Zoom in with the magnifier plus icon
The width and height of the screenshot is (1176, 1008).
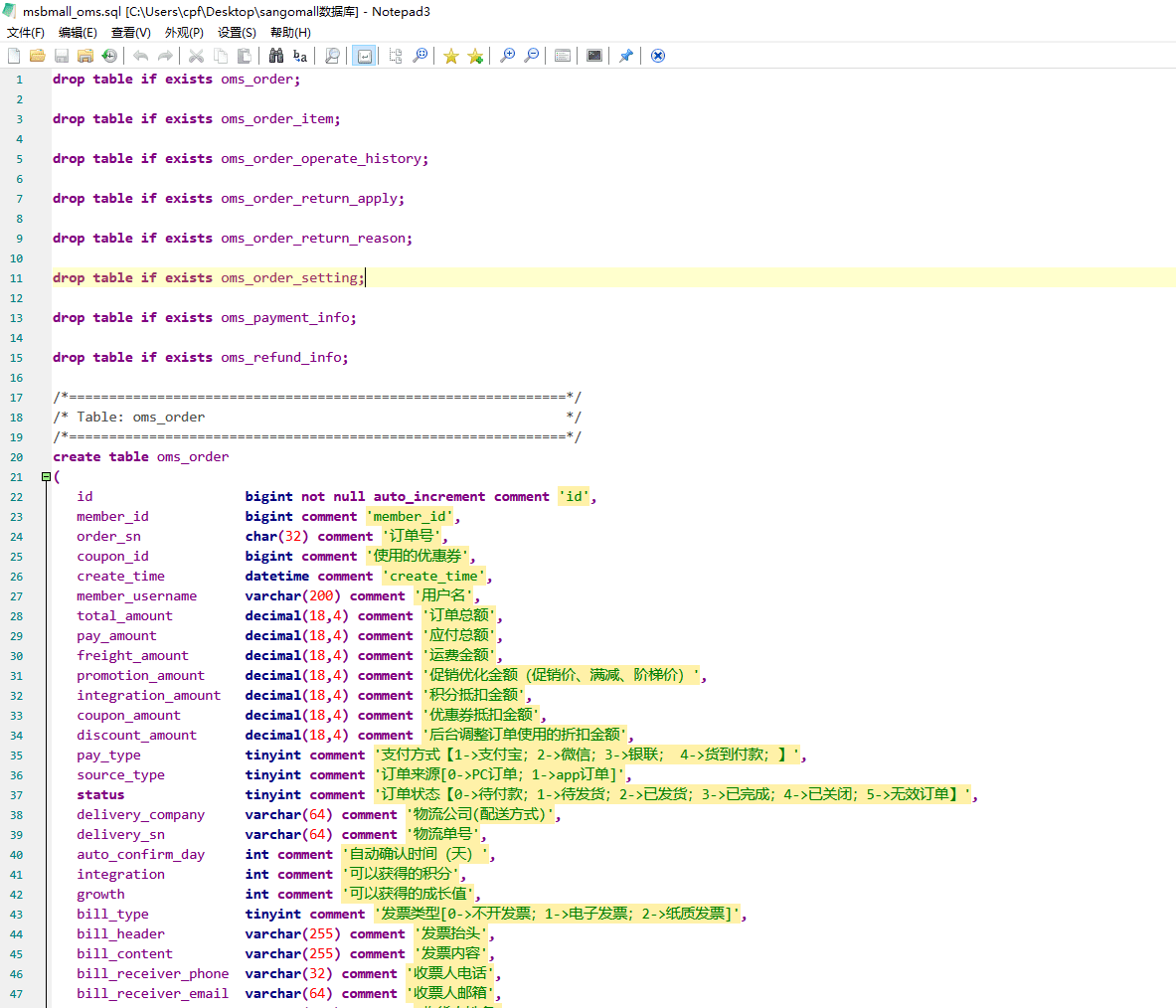(x=507, y=56)
